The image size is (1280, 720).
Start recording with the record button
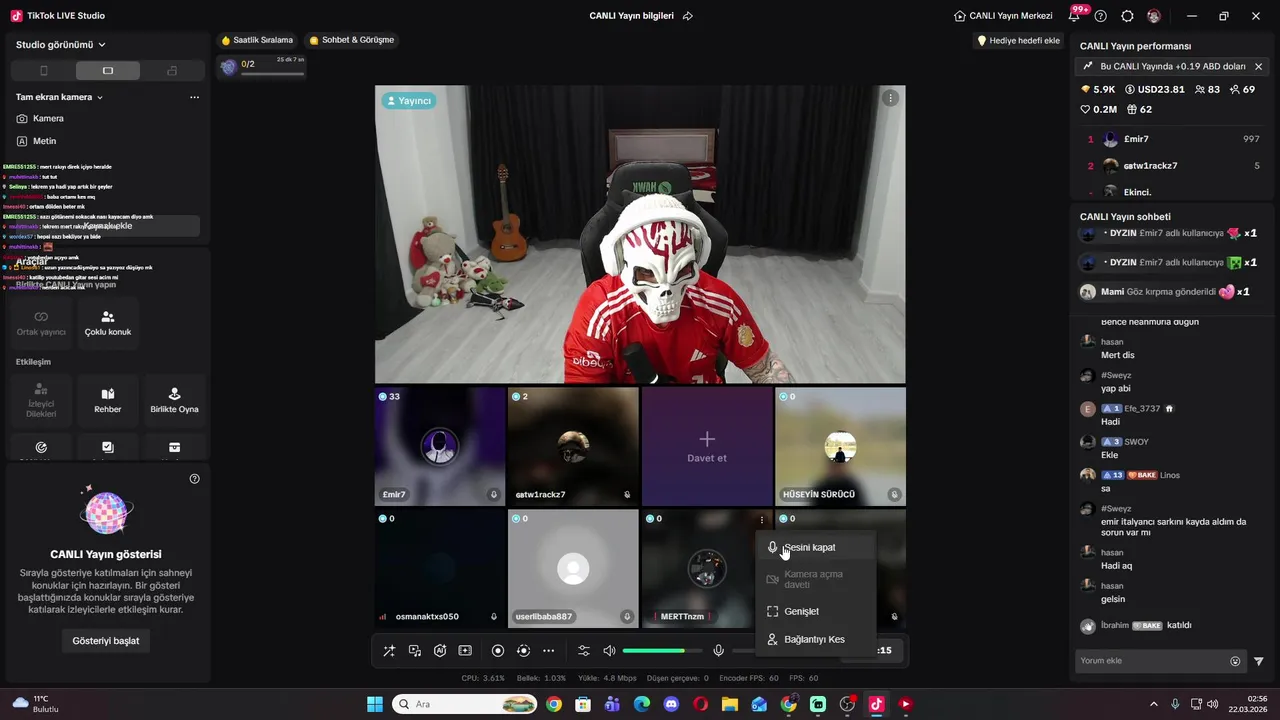coord(498,651)
